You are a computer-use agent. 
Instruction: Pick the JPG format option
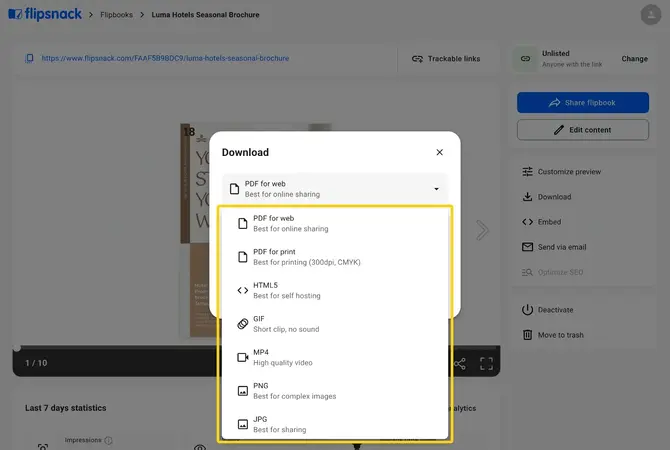click(x=335, y=424)
